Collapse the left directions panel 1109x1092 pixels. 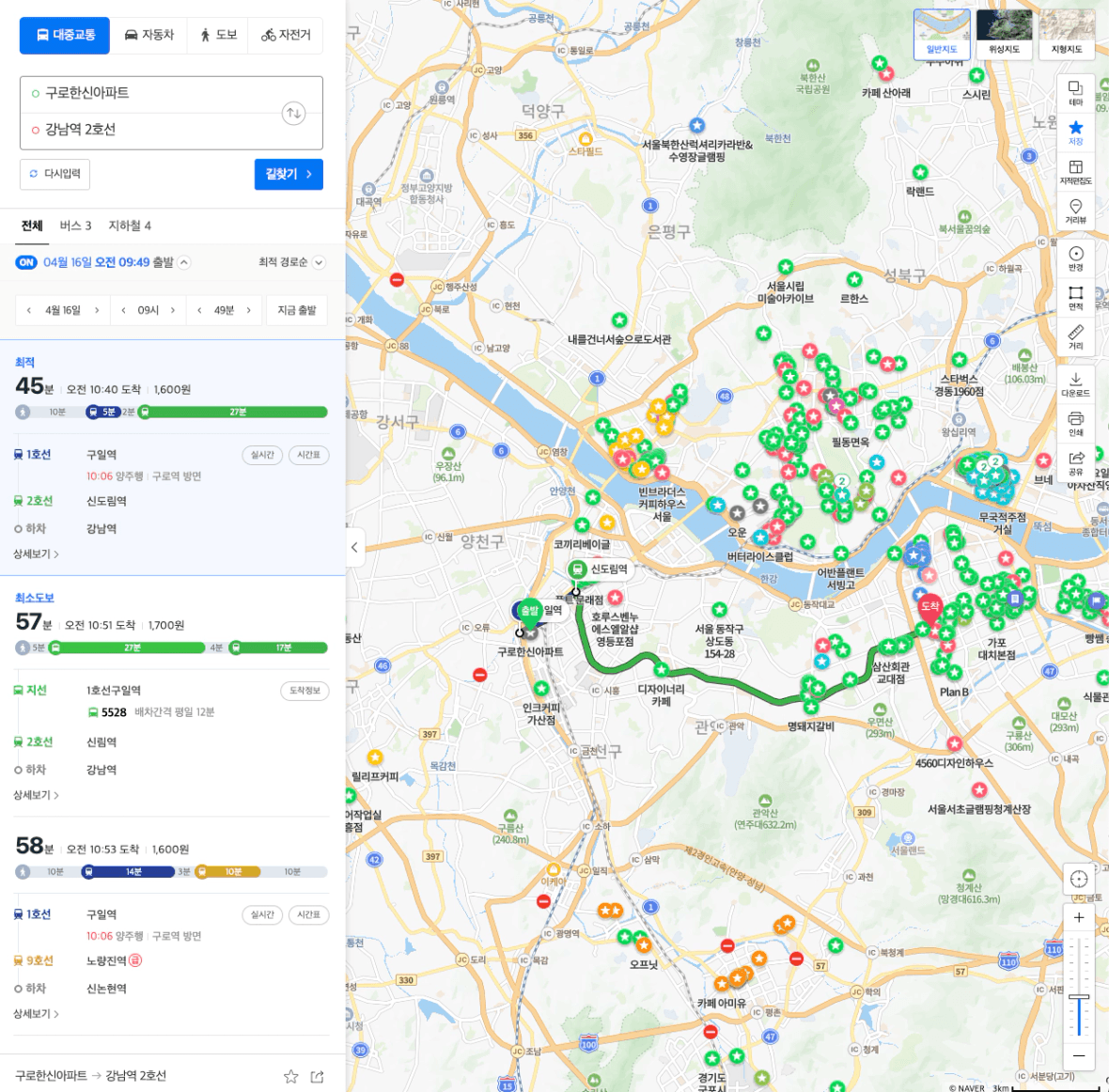(x=355, y=547)
